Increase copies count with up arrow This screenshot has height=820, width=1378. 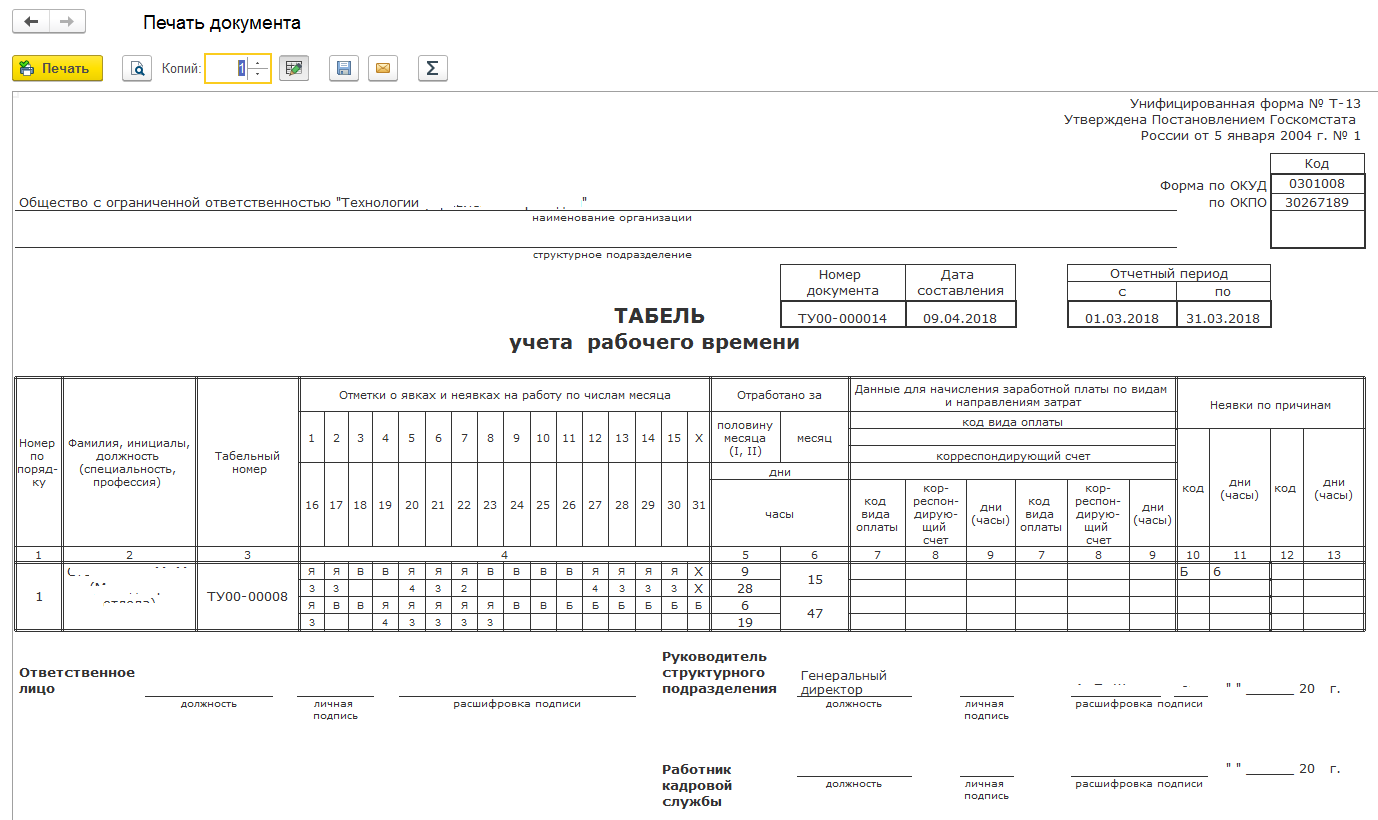pyautogui.click(x=259, y=63)
